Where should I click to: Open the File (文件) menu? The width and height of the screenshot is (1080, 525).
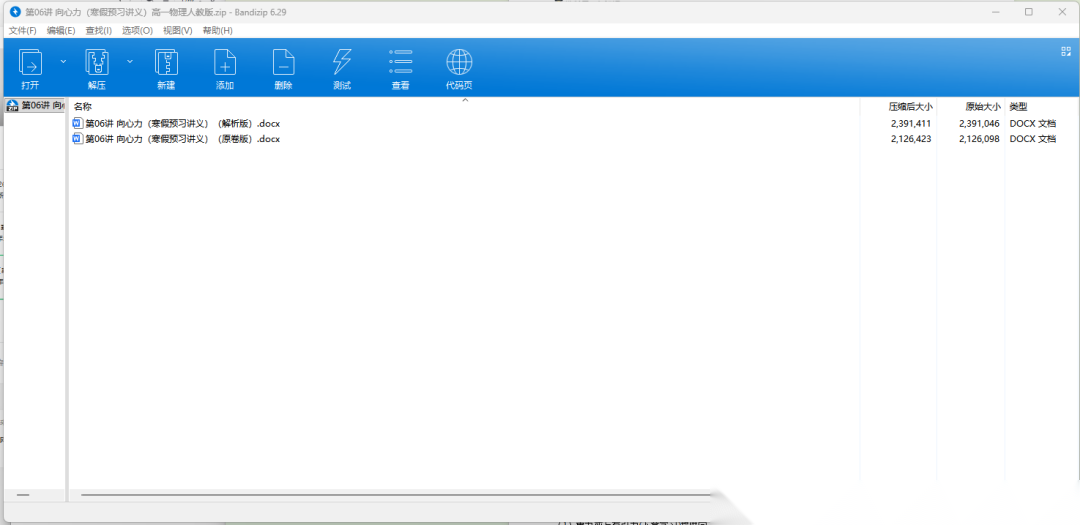[22, 31]
